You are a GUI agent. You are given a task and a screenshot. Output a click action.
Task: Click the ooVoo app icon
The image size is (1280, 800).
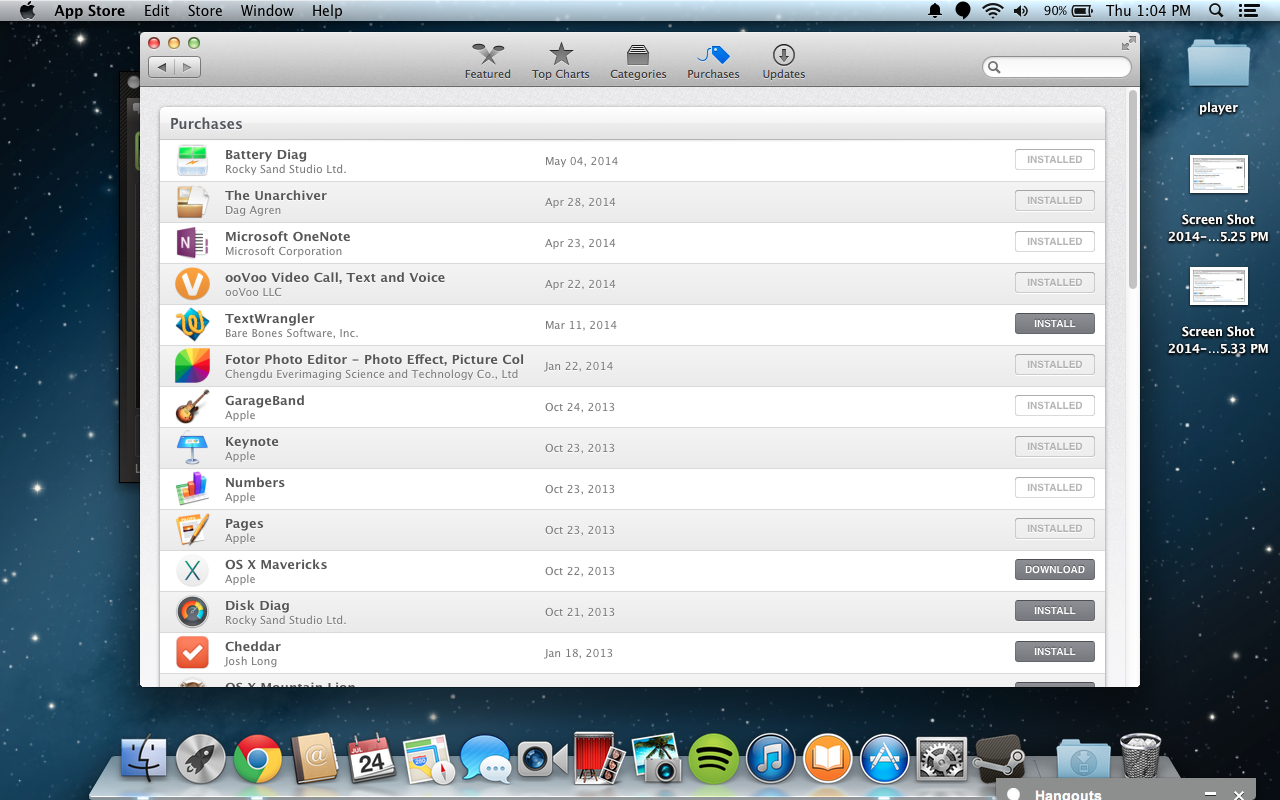[x=192, y=283]
